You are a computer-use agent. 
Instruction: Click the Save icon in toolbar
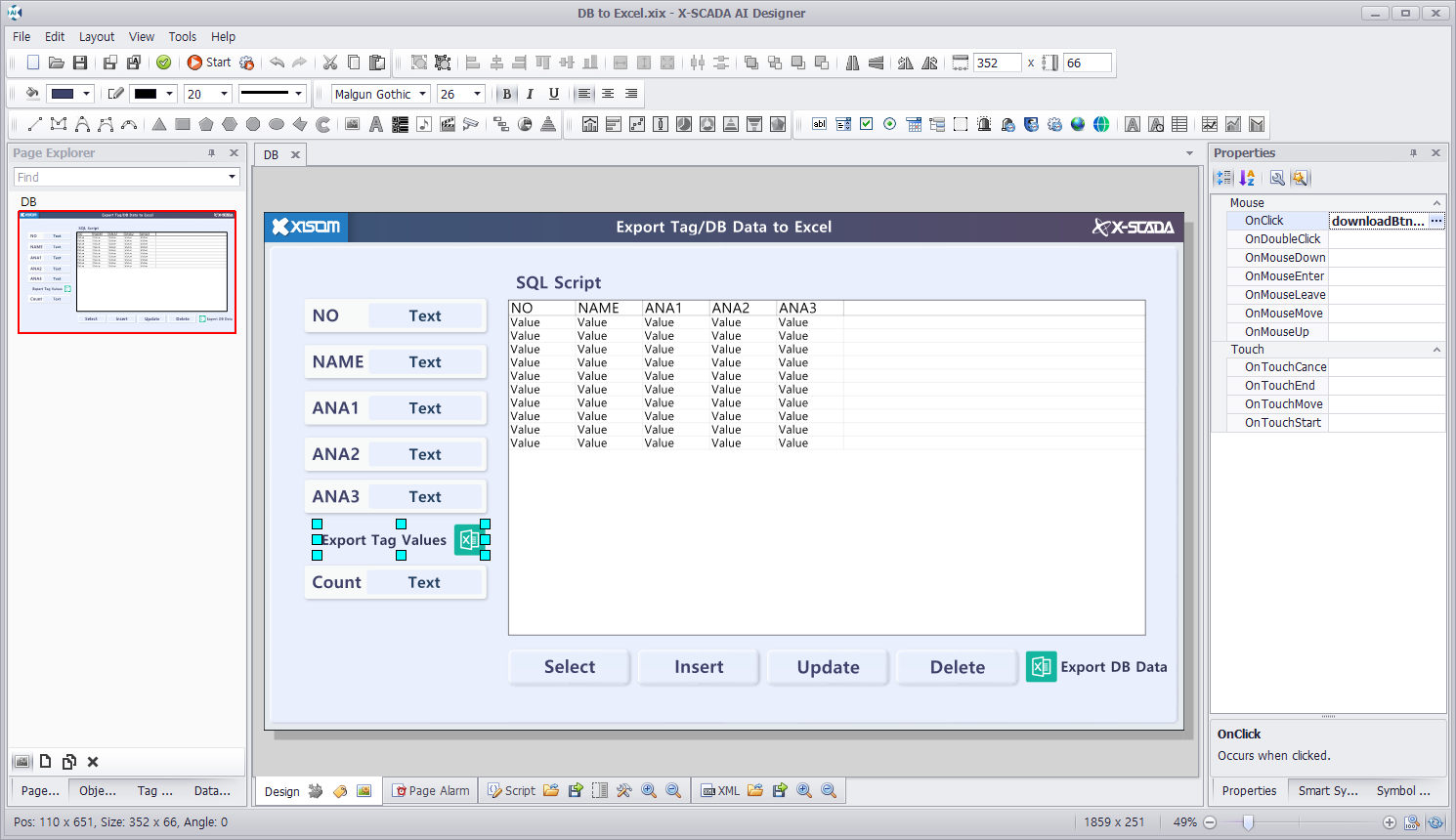tap(80, 63)
